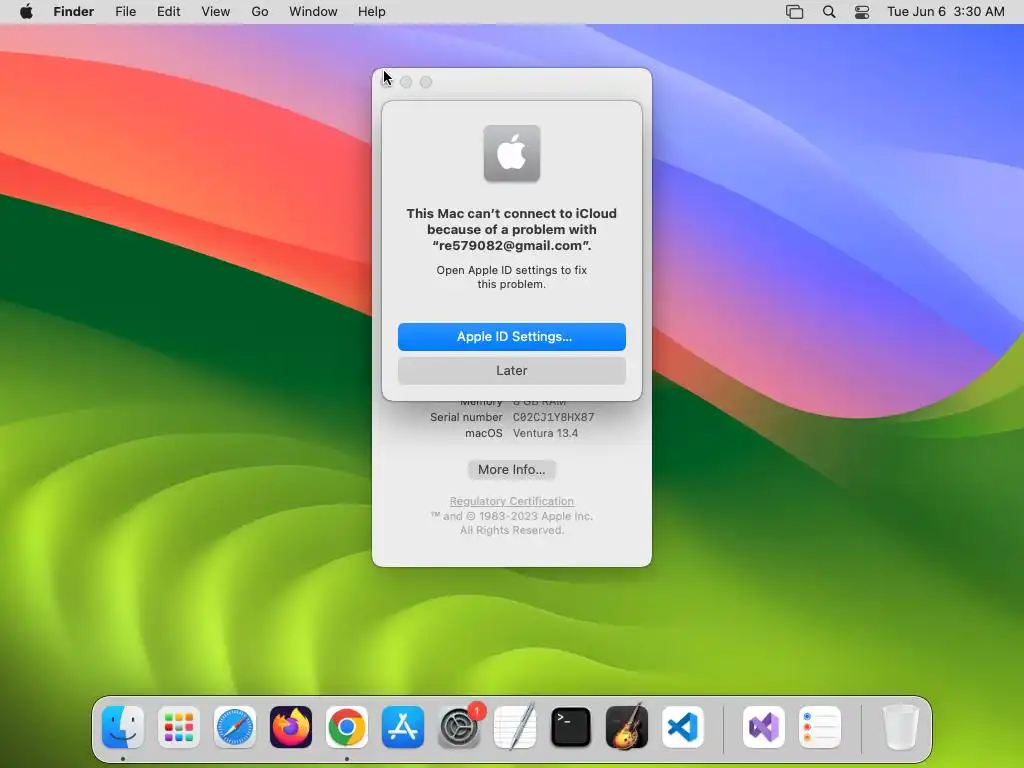
Task: Open the View menu
Action: [x=216, y=12]
